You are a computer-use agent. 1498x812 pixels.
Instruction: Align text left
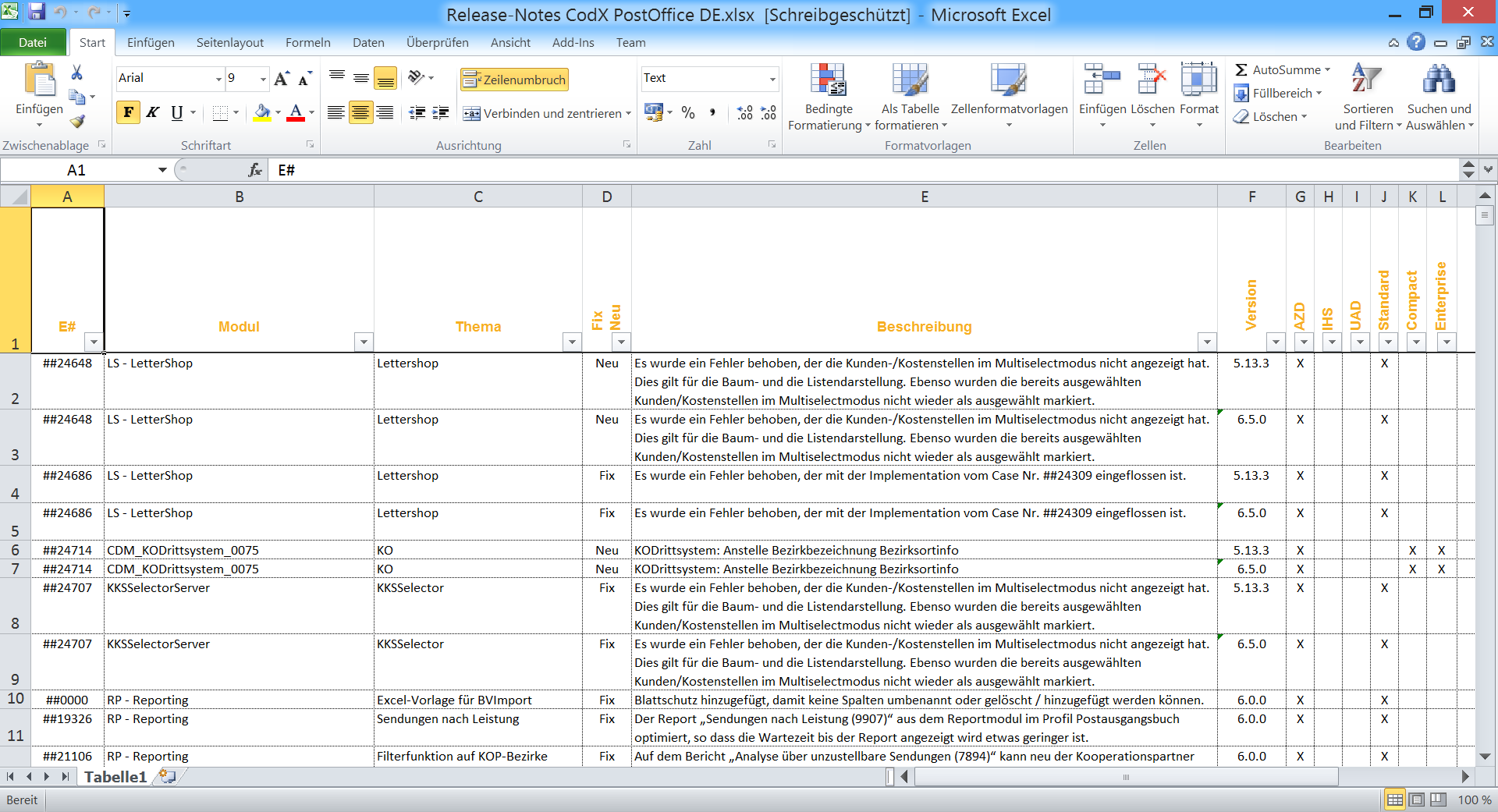(x=336, y=113)
